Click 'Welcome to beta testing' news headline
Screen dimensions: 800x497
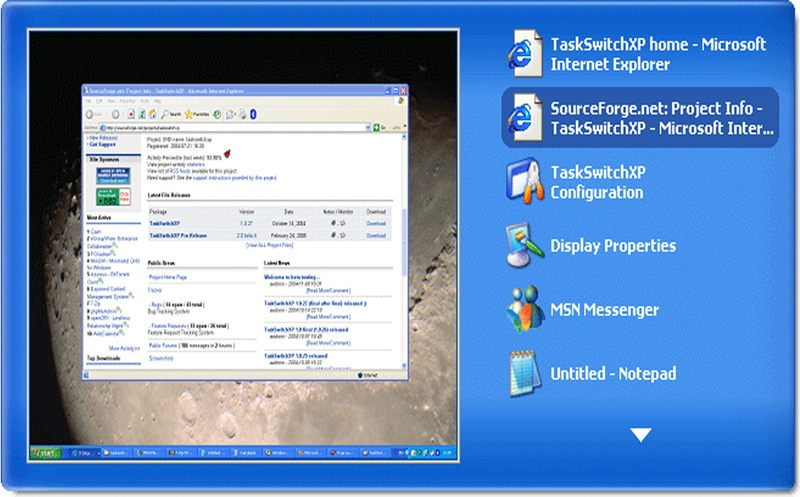pos(292,277)
